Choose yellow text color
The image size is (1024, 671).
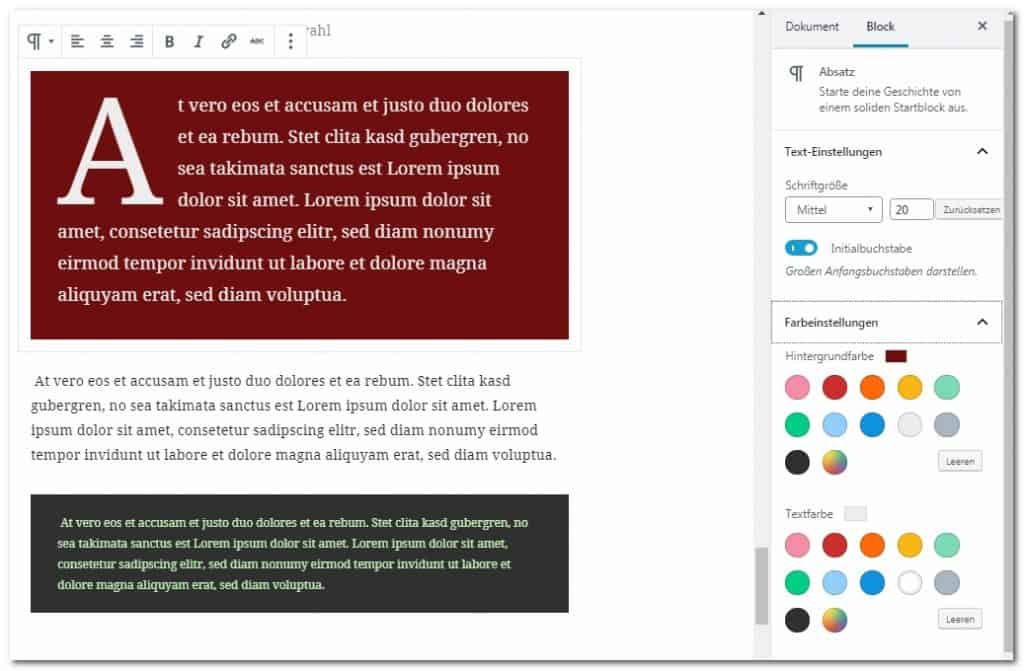pos(910,545)
